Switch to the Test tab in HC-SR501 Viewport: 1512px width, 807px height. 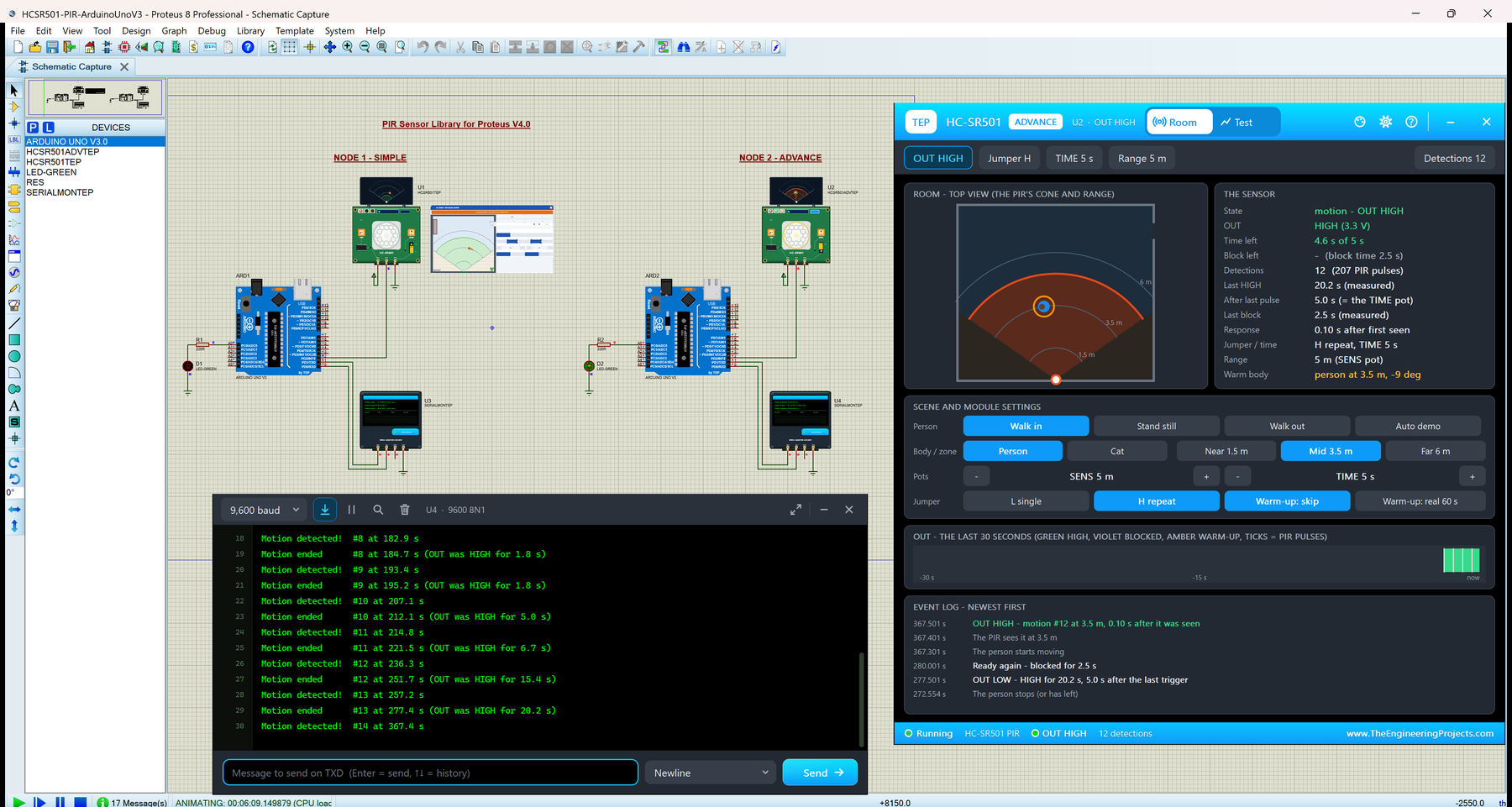pyautogui.click(x=1237, y=122)
